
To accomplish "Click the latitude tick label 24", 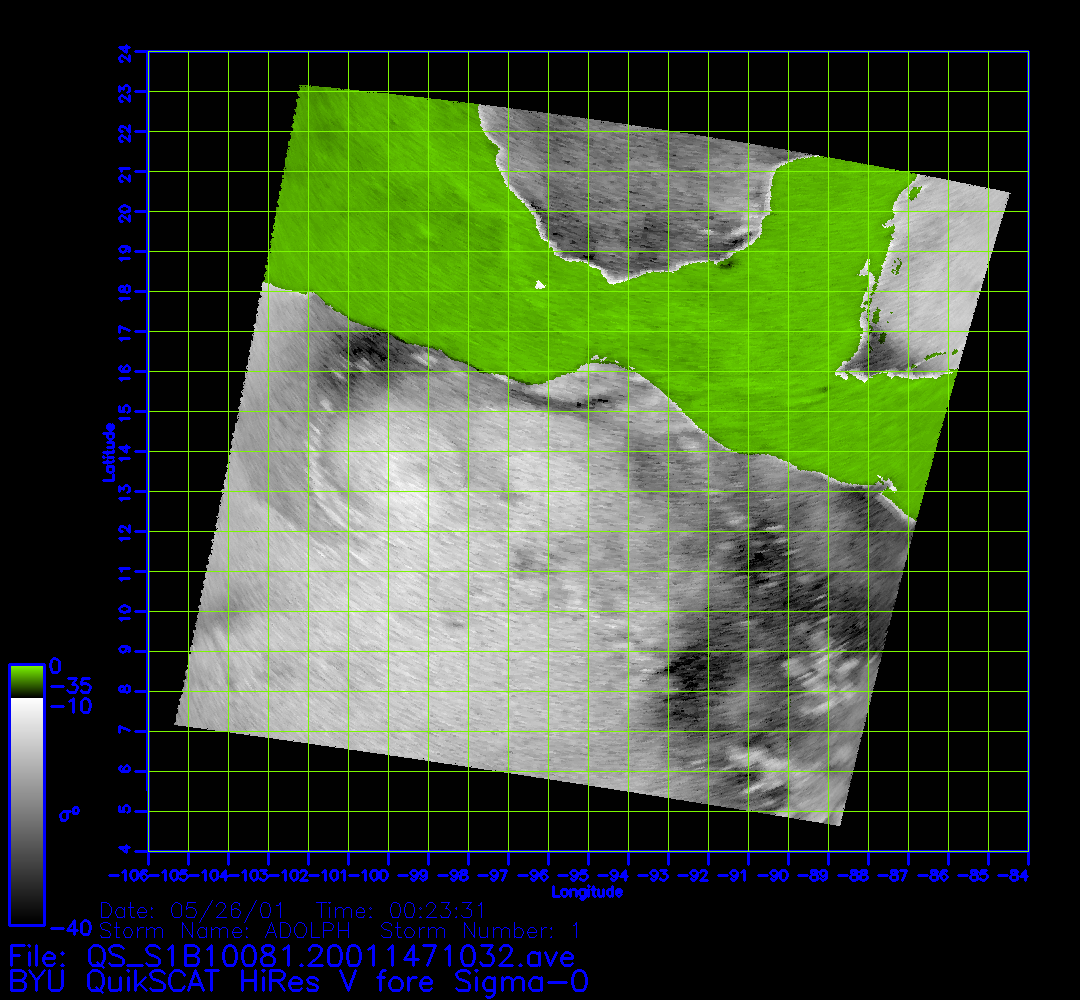I will (x=125, y=51).
